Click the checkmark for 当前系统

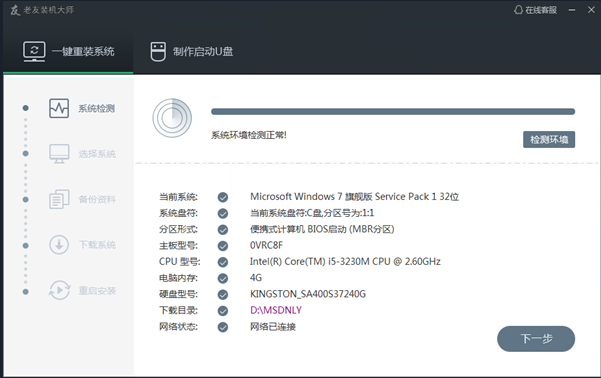223,197
